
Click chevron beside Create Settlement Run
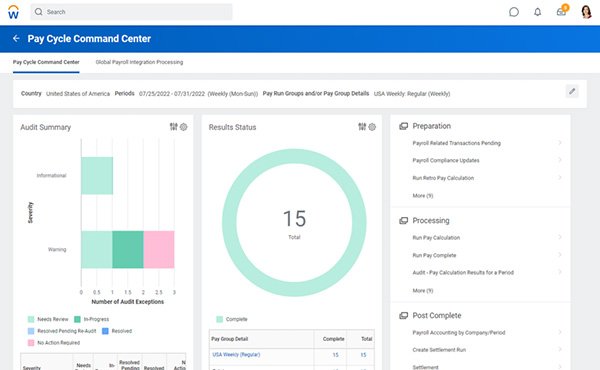560,349
